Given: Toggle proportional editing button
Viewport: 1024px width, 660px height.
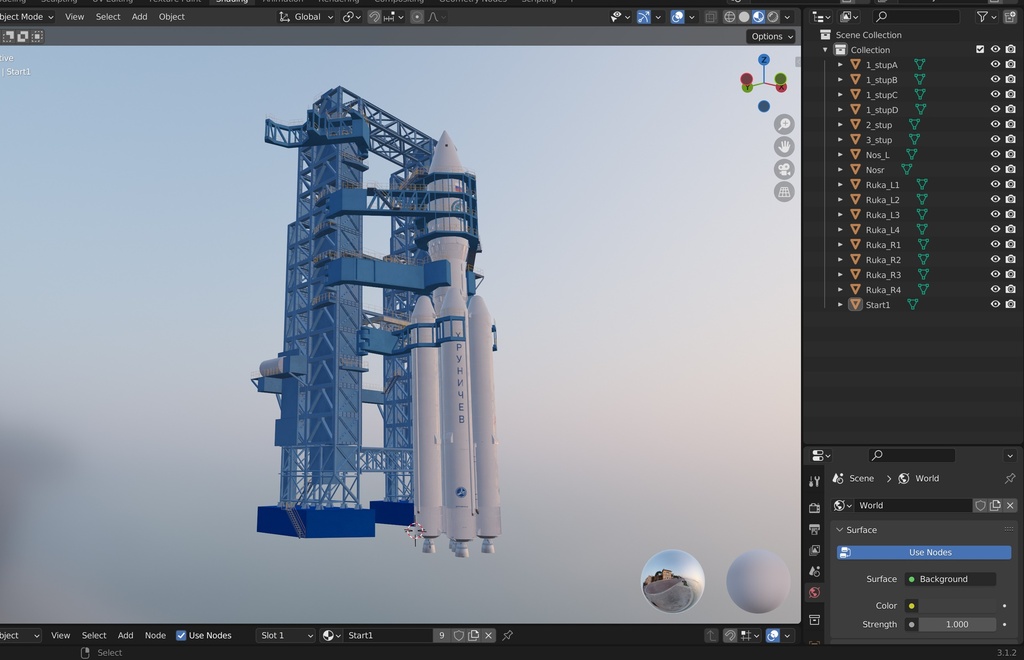Looking at the screenshot, I should [x=417, y=17].
